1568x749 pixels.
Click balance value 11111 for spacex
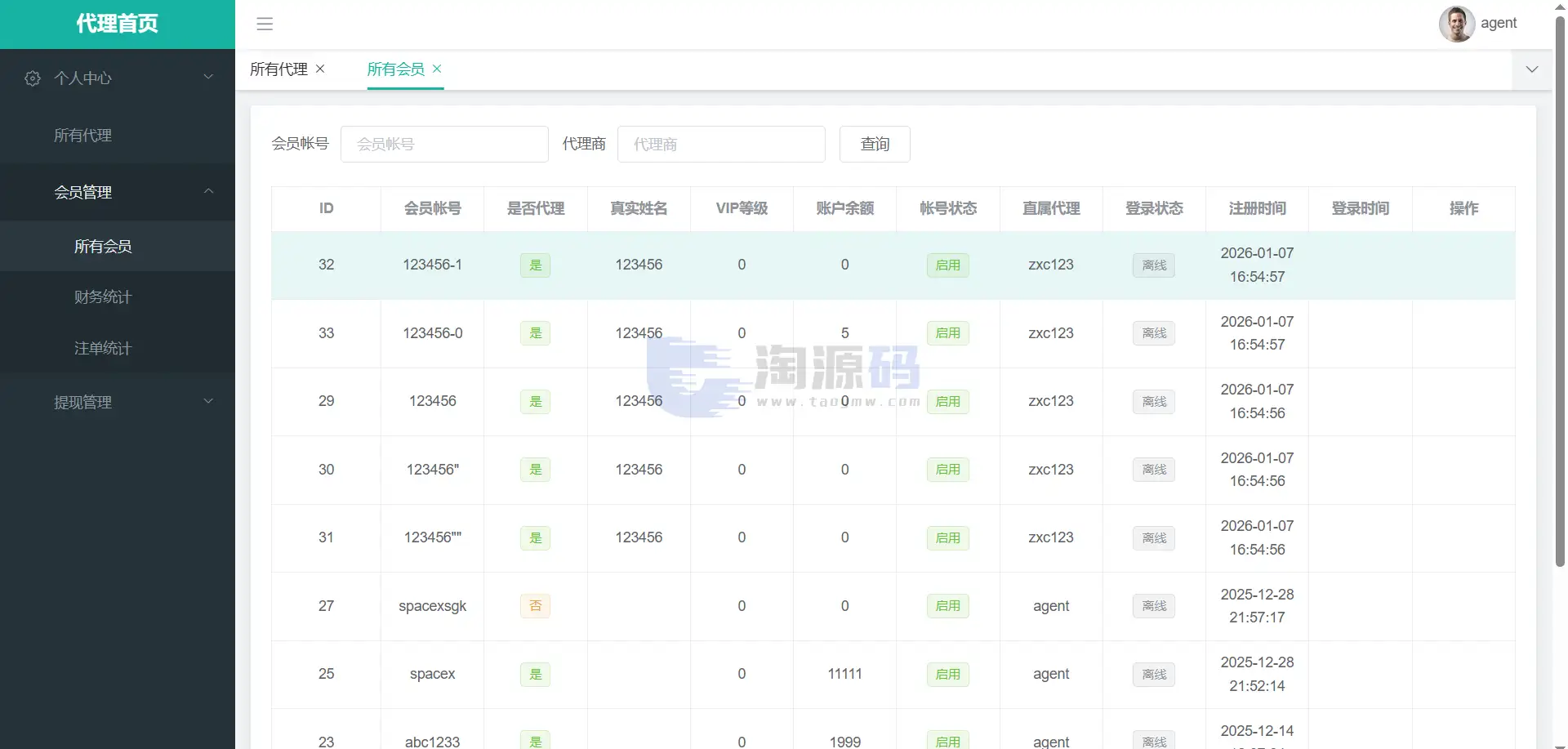[844, 674]
